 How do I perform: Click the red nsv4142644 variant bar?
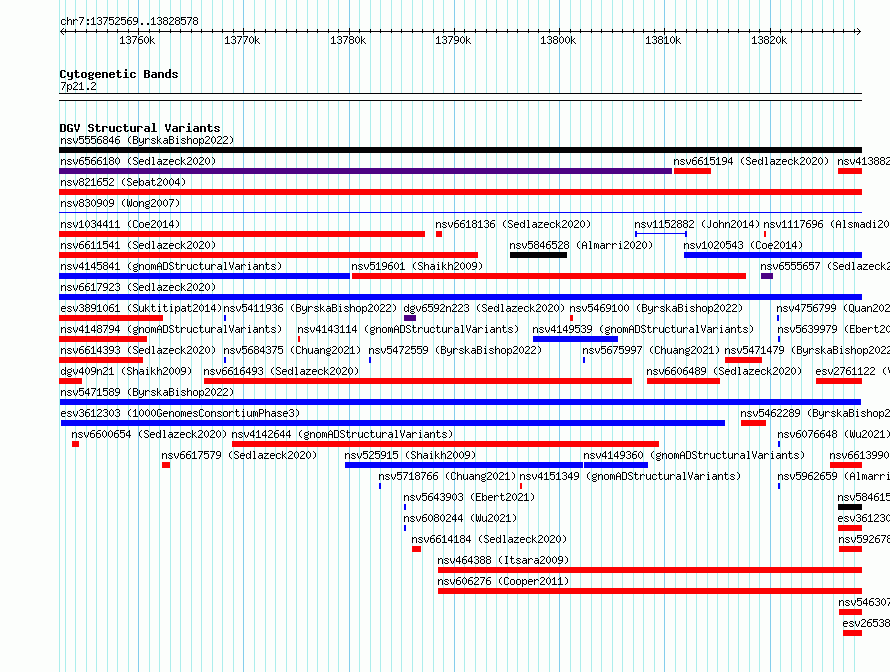pyautogui.click(x=446, y=444)
